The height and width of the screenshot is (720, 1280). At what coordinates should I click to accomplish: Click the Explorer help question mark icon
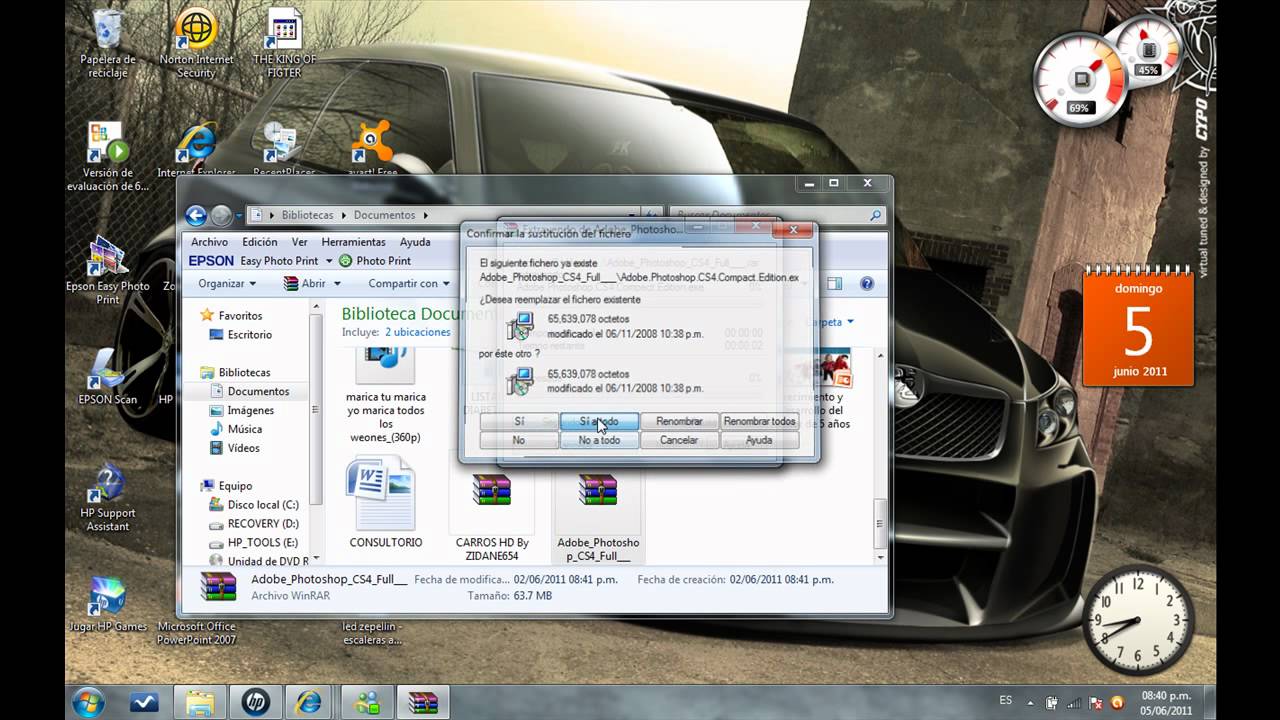tap(867, 284)
